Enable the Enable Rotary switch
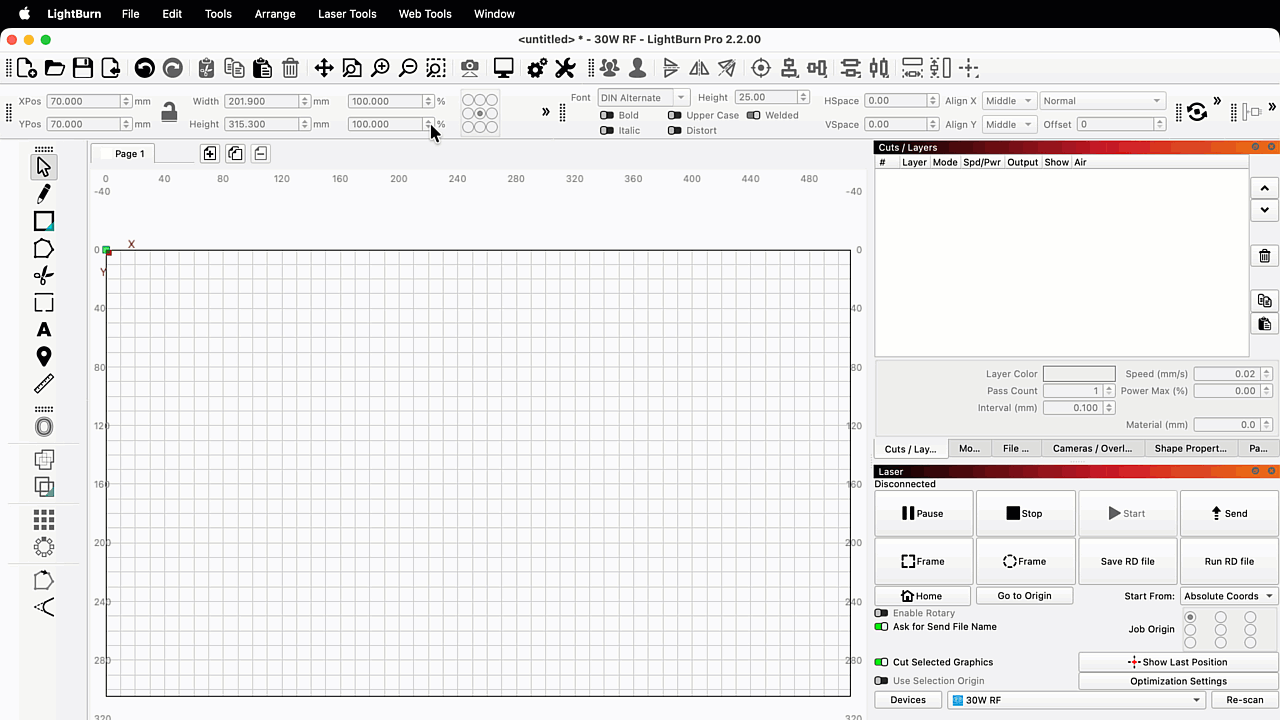1280x720 pixels. [x=881, y=613]
